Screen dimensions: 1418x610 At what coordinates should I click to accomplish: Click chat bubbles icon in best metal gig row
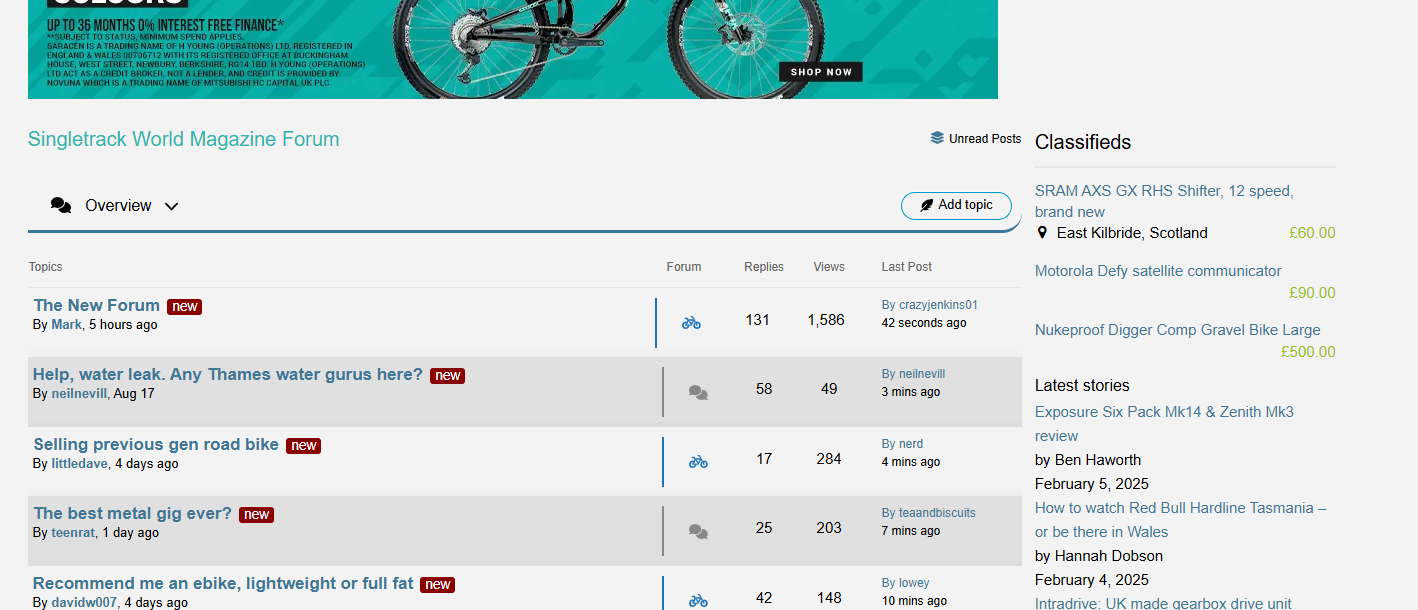[x=698, y=531]
